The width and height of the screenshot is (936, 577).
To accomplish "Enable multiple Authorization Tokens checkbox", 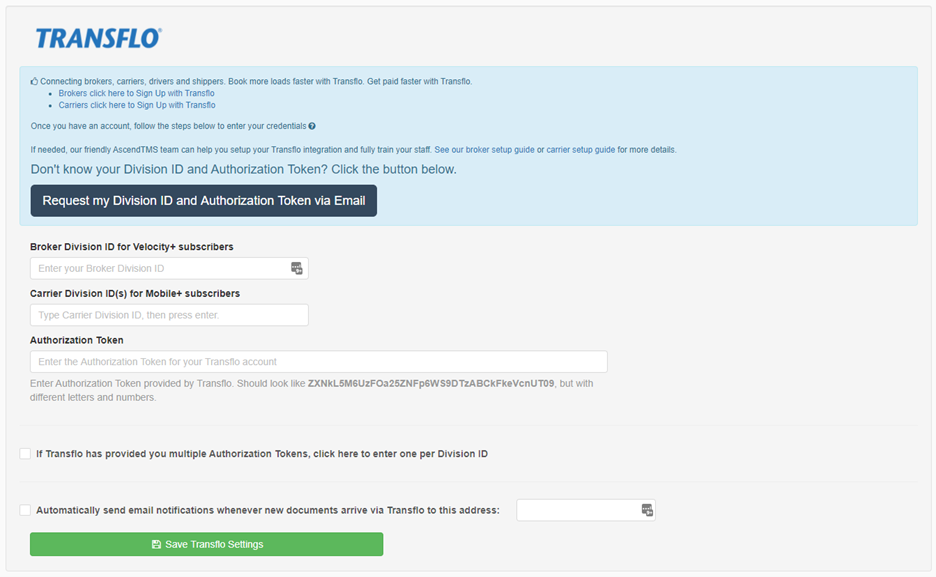I will [x=25, y=454].
